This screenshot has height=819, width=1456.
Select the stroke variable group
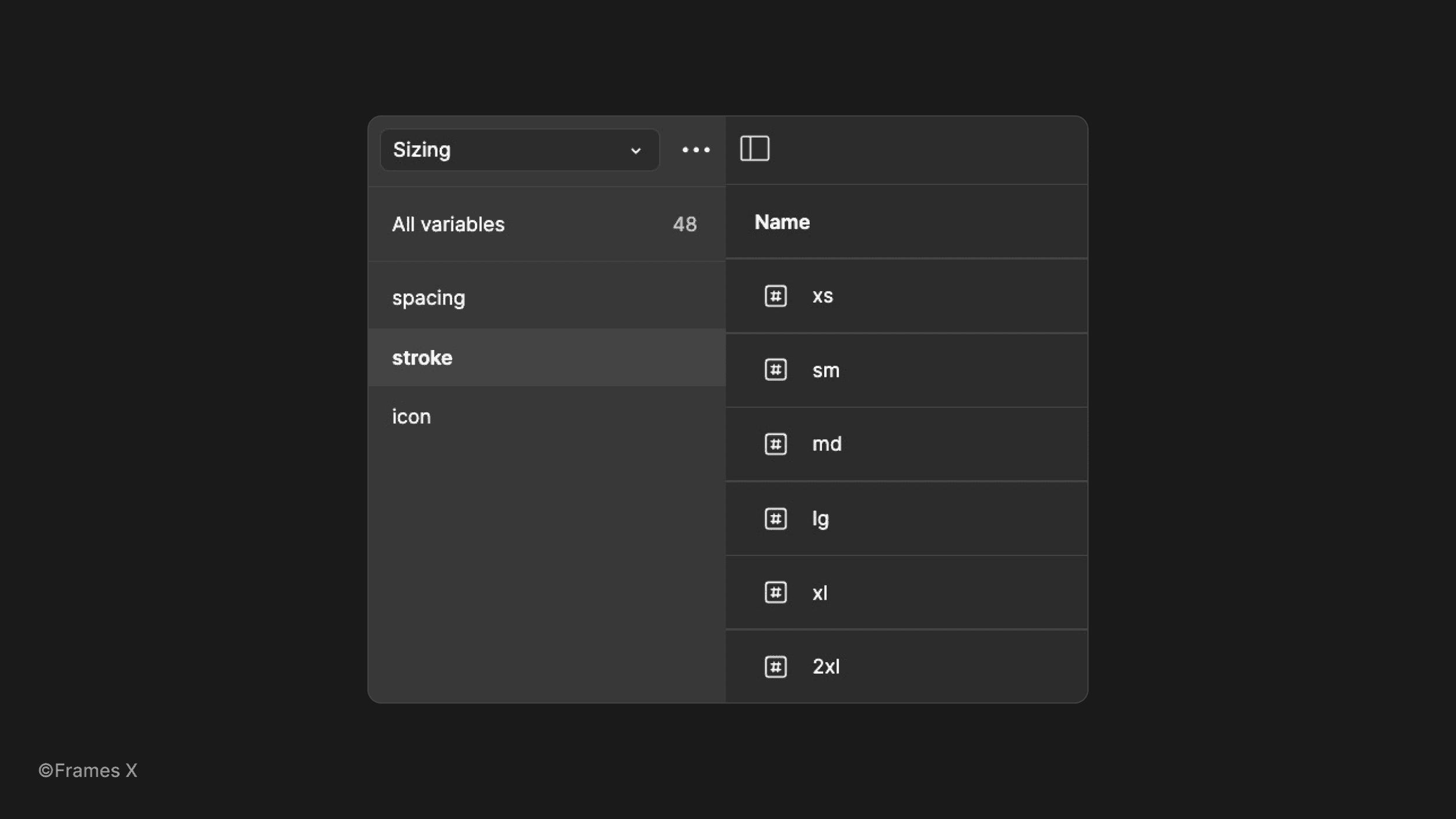[x=422, y=357]
